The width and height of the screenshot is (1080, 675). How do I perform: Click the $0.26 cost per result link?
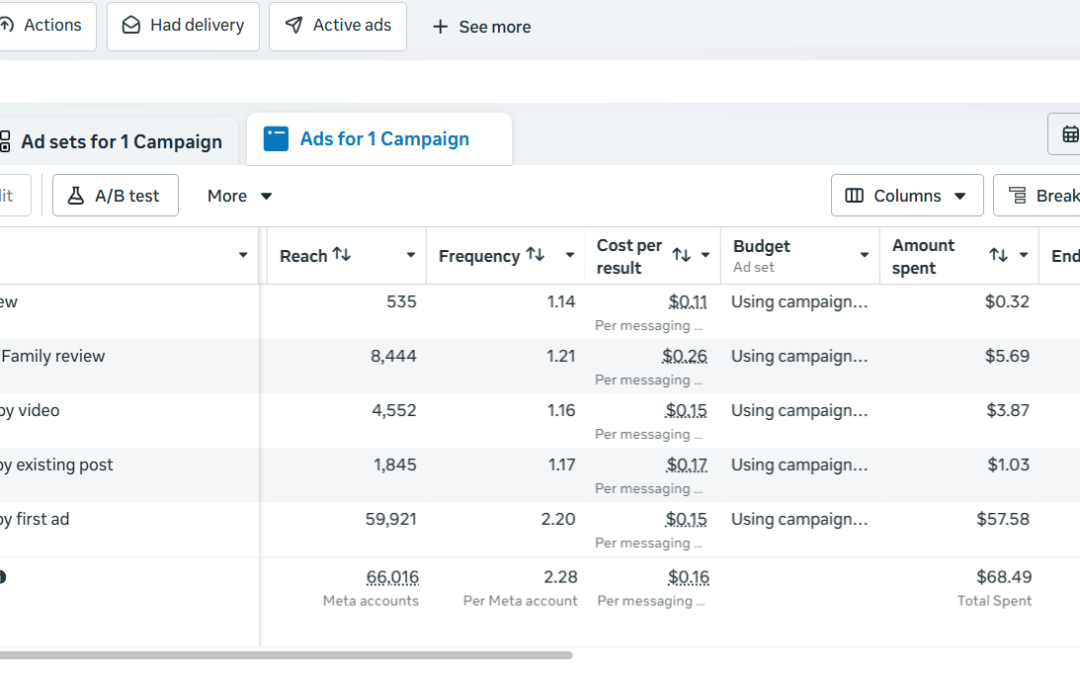[684, 356]
